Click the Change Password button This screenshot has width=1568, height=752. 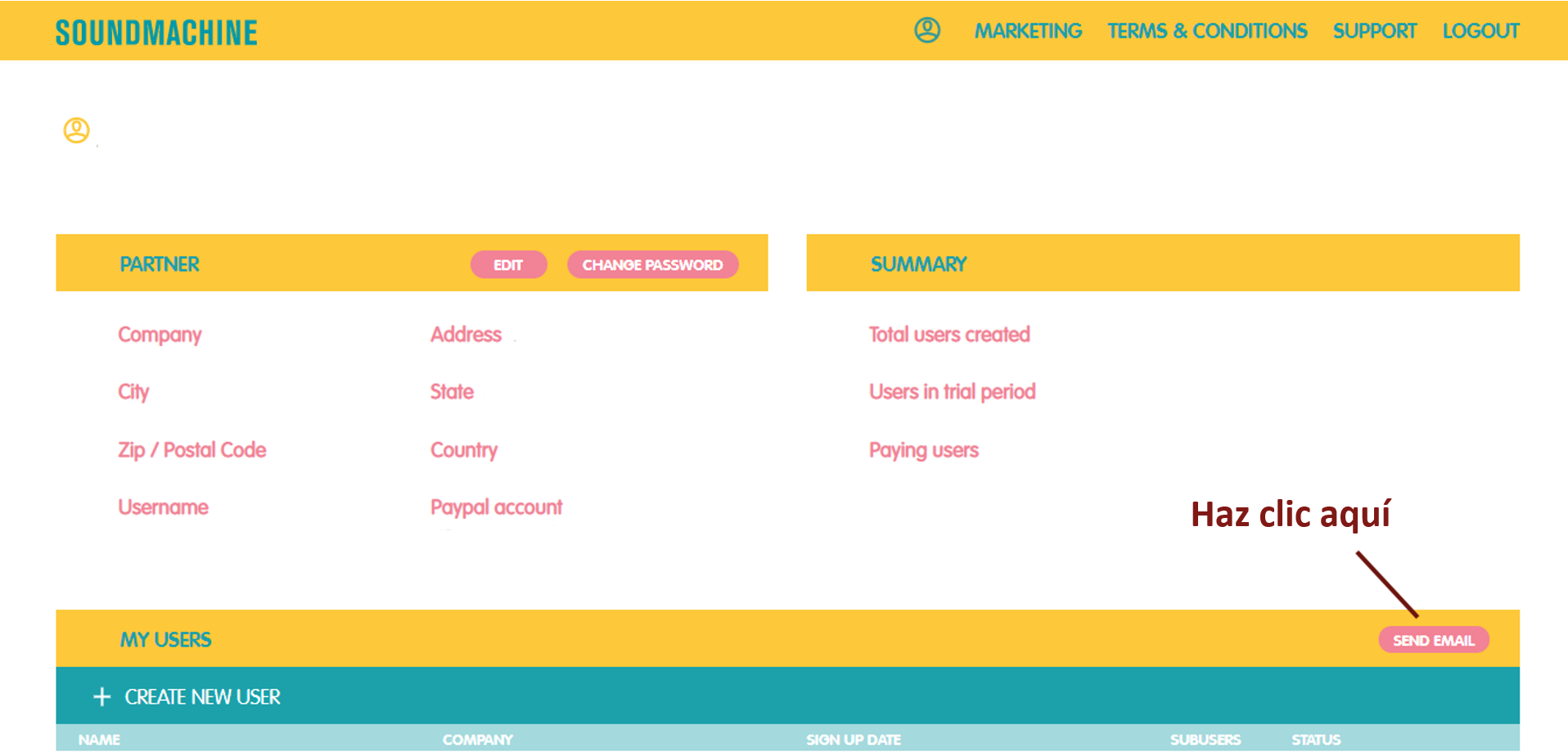[x=652, y=264]
